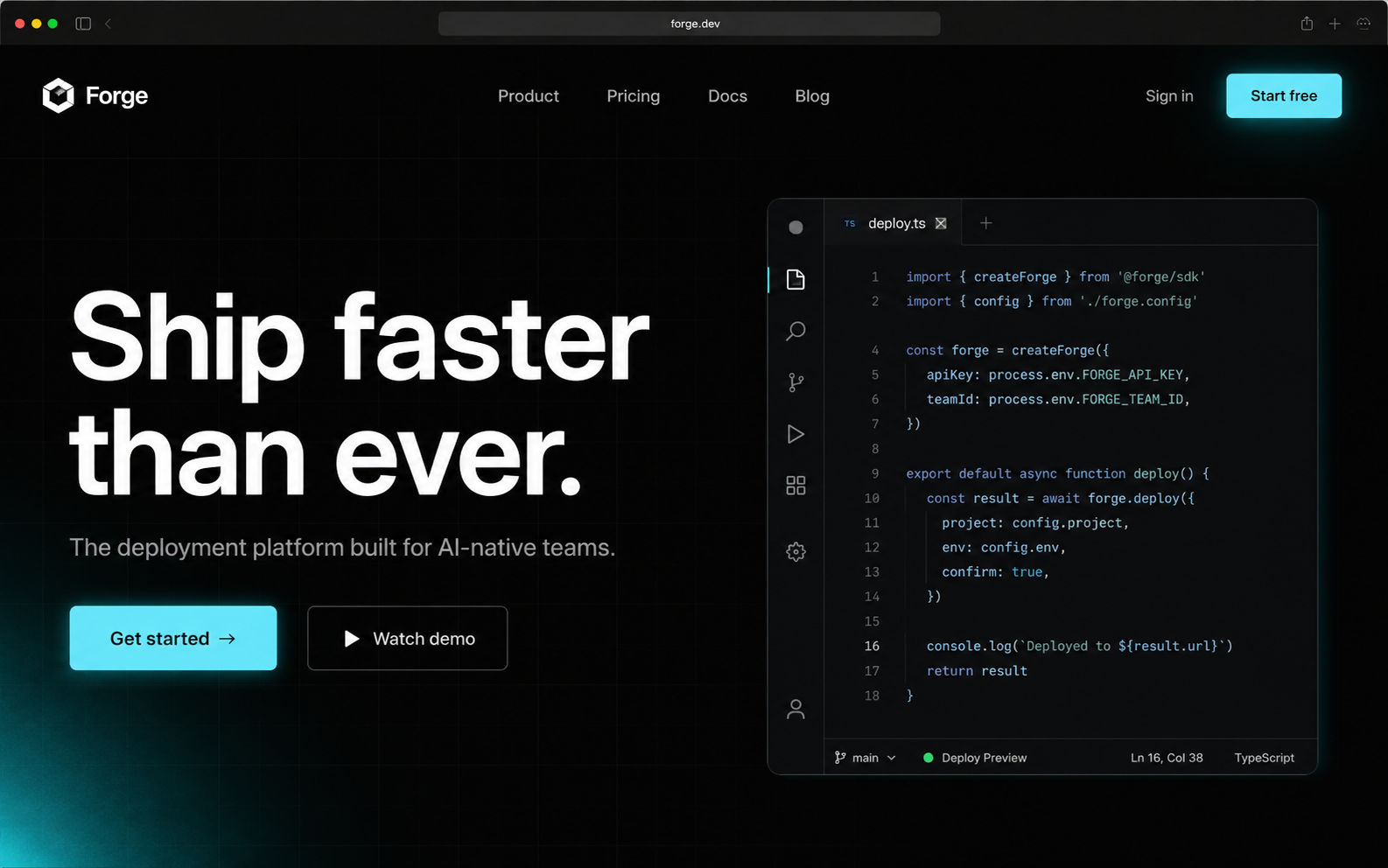
Task: Click the Ln 16, Col 38 indicator
Action: point(1167,758)
